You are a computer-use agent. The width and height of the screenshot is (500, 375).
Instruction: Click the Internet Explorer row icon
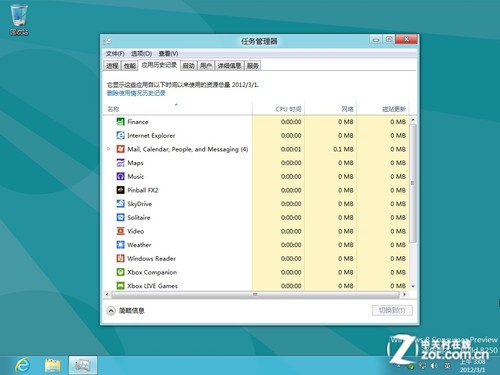(120, 135)
